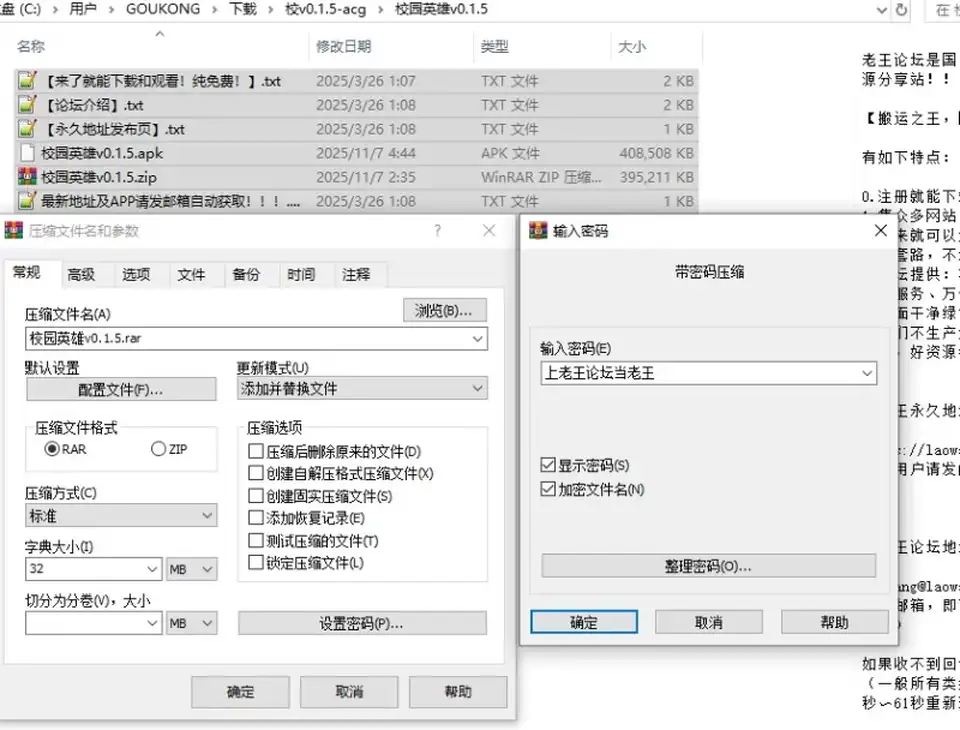The height and width of the screenshot is (730, 960).
Task: Click the 2025/11/7 4:44 date cell
Action: [366, 153]
